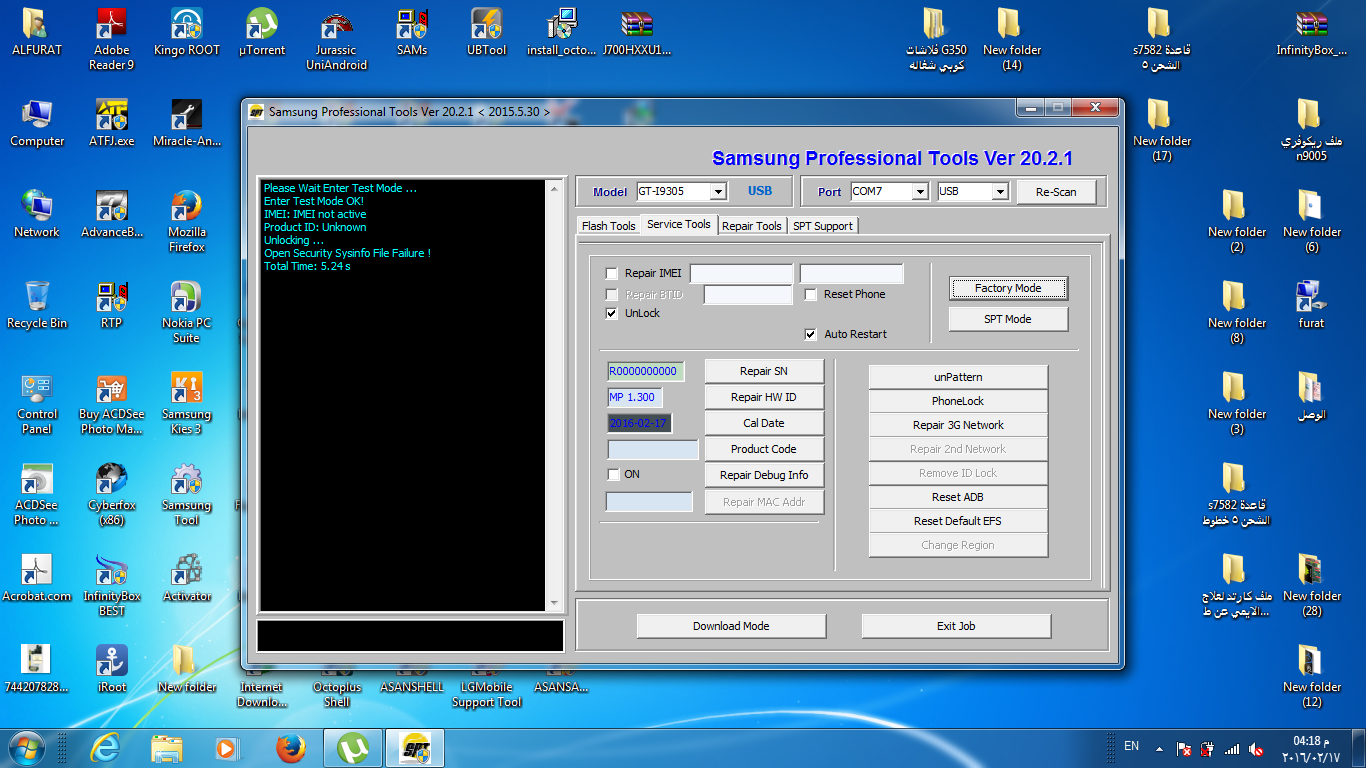Open Windows Explorer from the taskbar
Image resolution: width=1366 pixels, height=768 pixels.
(x=166, y=747)
